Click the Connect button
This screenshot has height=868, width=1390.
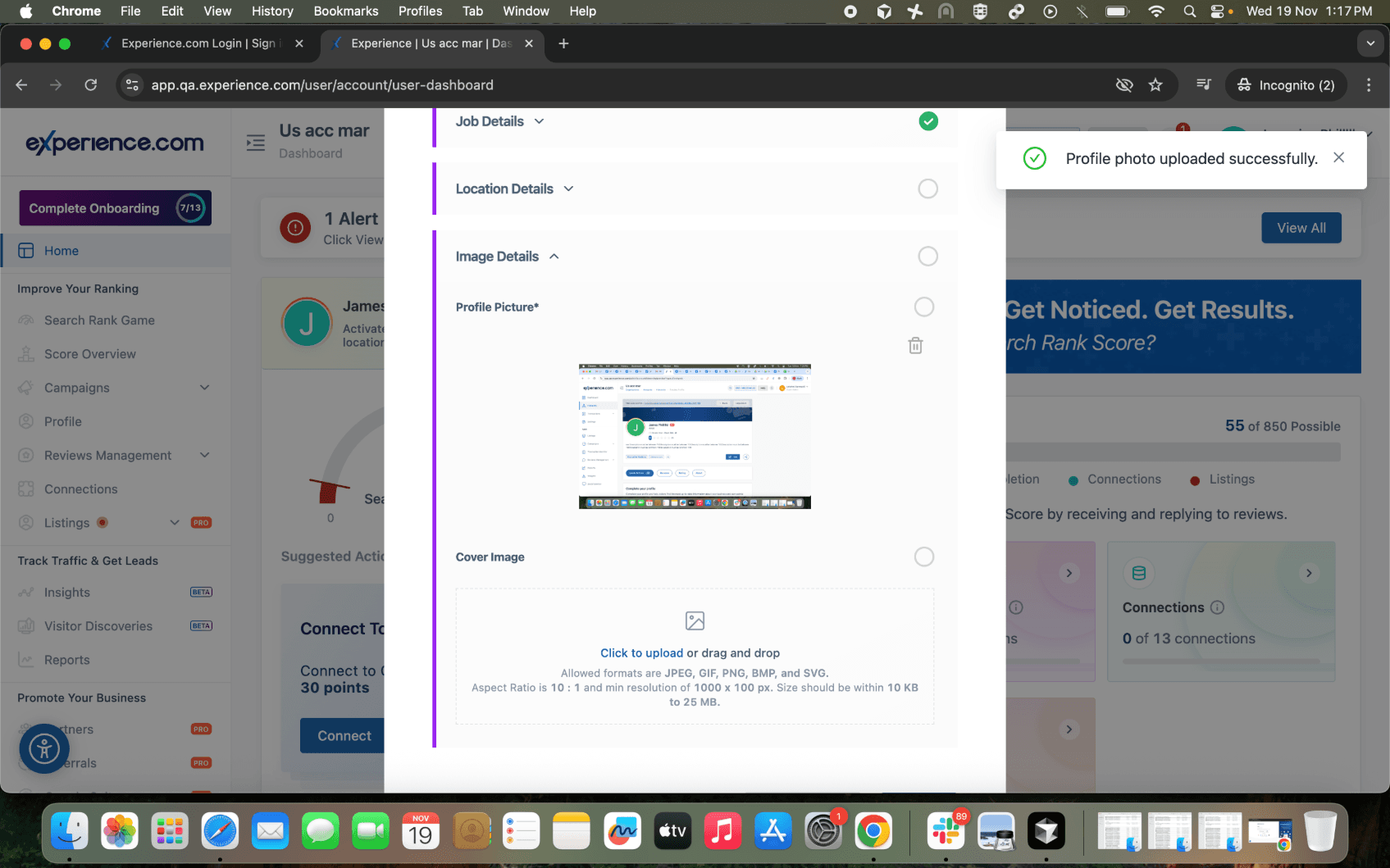[x=344, y=736]
